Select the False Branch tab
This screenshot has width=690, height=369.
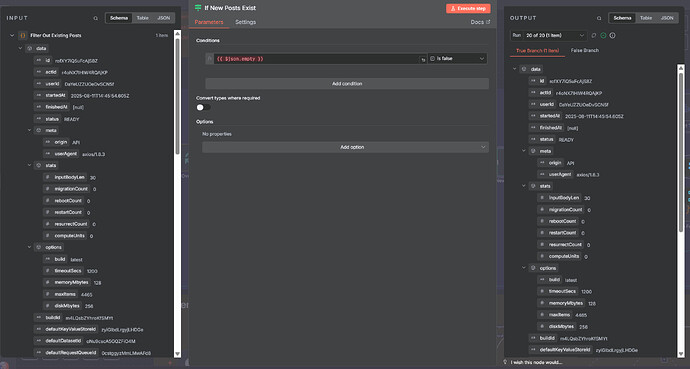tap(584, 51)
